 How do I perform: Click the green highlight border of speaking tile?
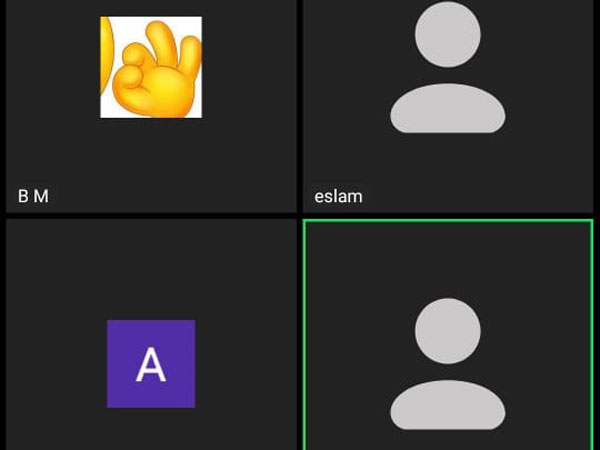(x=448, y=220)
